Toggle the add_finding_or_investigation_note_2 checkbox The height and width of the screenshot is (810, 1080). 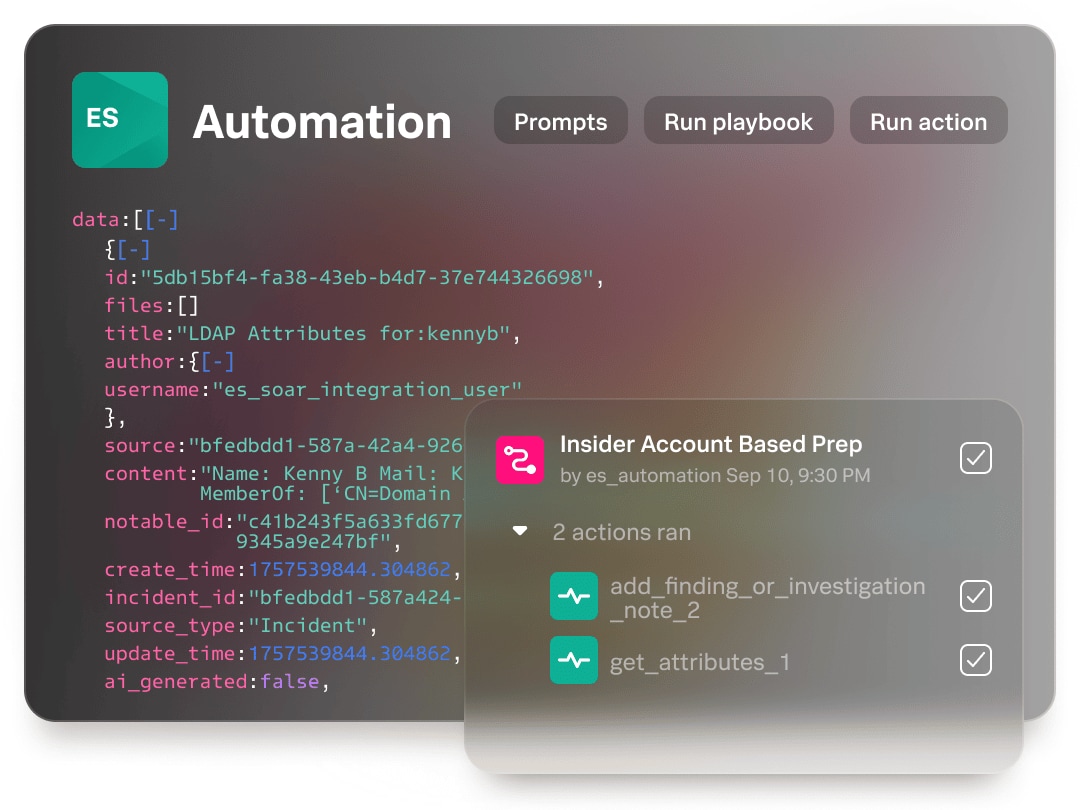coord(975,596)
